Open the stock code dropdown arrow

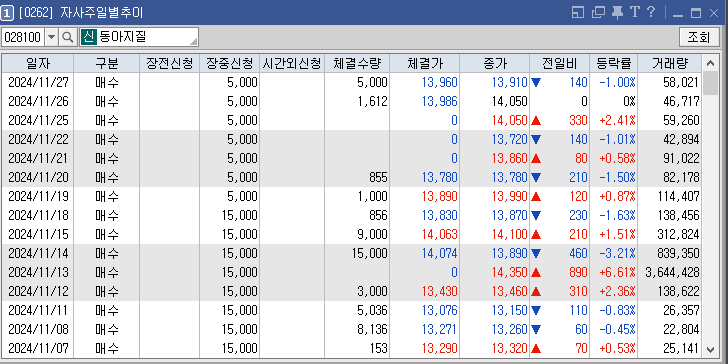point(52,37)
